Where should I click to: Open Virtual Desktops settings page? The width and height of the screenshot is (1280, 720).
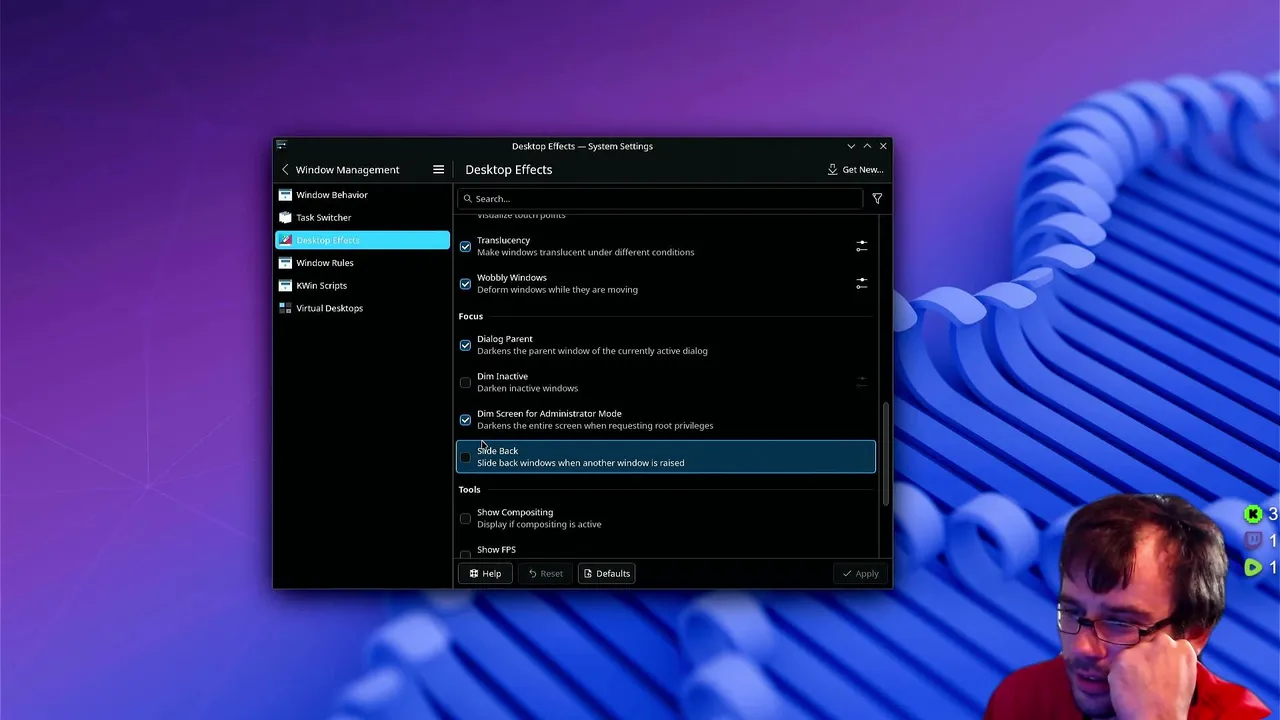[x=362, y=308]
